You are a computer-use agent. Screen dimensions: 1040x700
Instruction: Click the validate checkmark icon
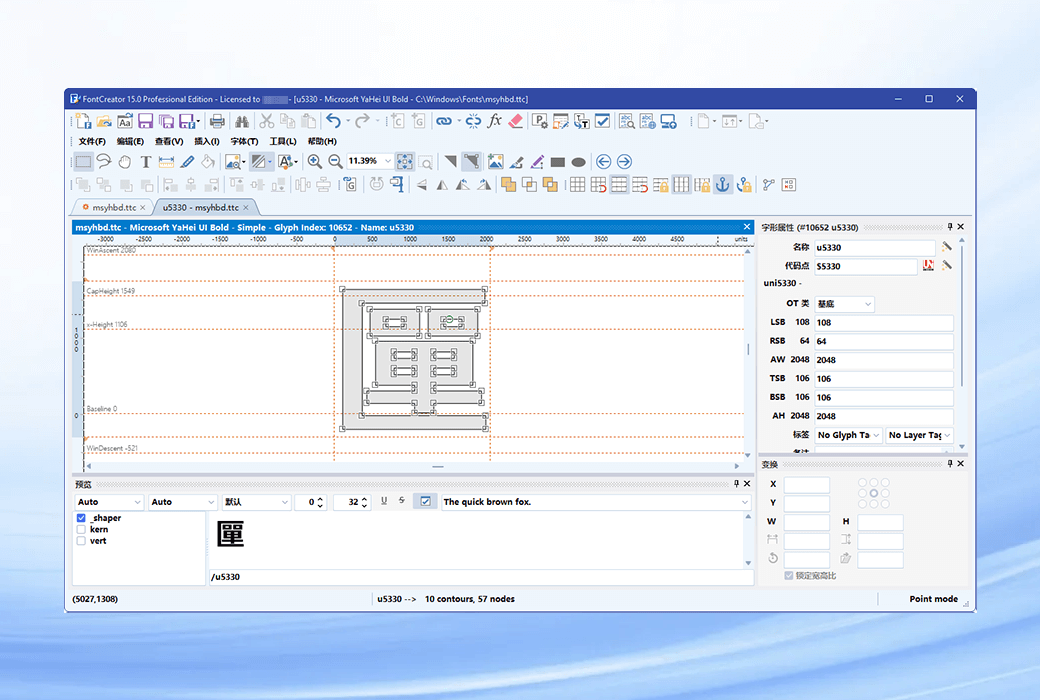602,121
